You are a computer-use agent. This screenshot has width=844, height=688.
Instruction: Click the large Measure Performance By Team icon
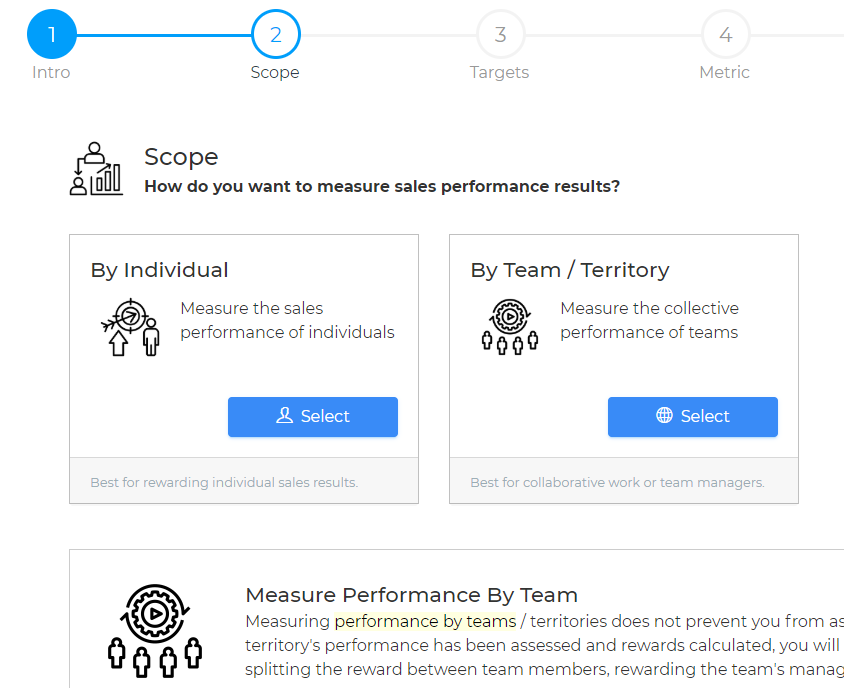pos(155,627)
